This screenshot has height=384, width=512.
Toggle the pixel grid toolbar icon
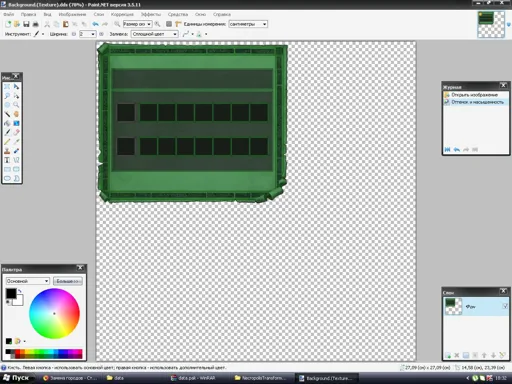(x=169, y=24)
